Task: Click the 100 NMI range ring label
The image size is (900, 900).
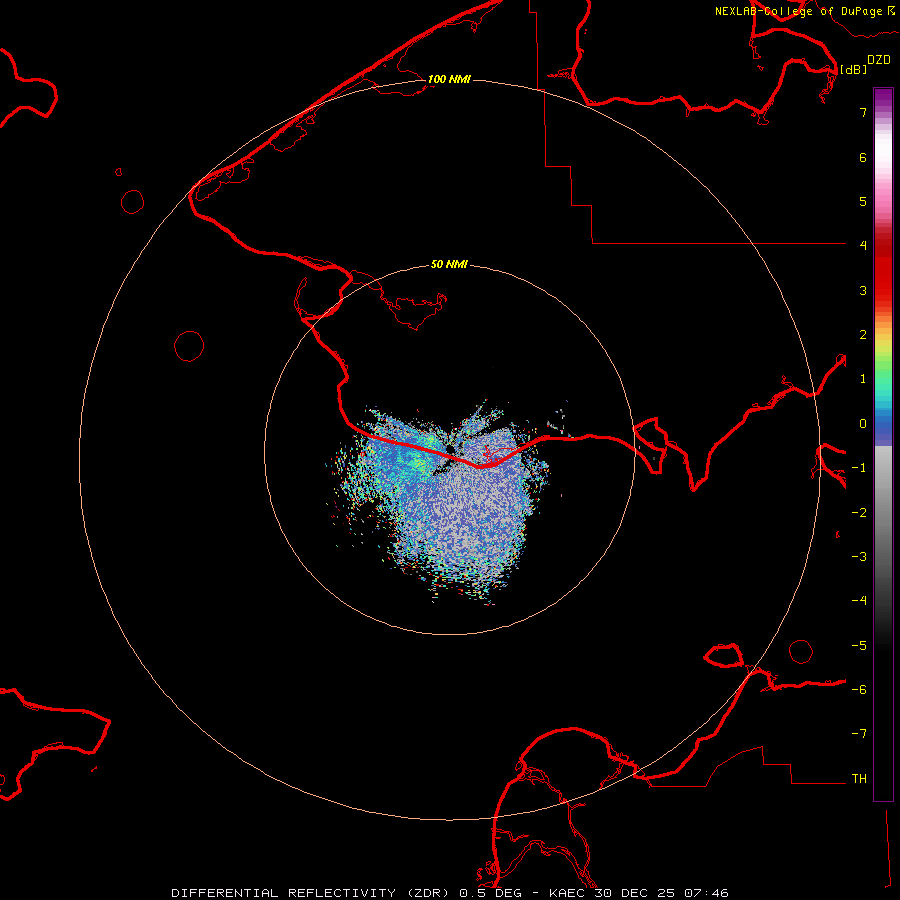Action: pyautogui.click(x=449, y=79)
